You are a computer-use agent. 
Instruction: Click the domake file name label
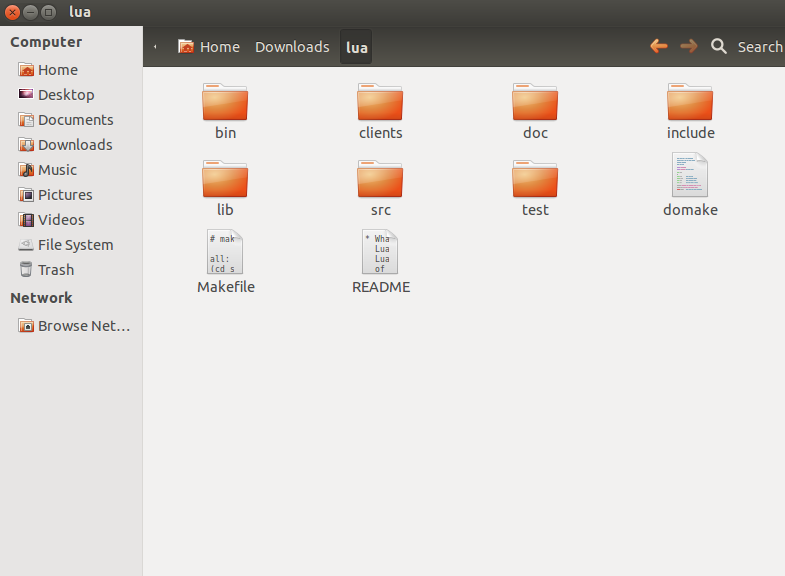click(x=690, y=210)
